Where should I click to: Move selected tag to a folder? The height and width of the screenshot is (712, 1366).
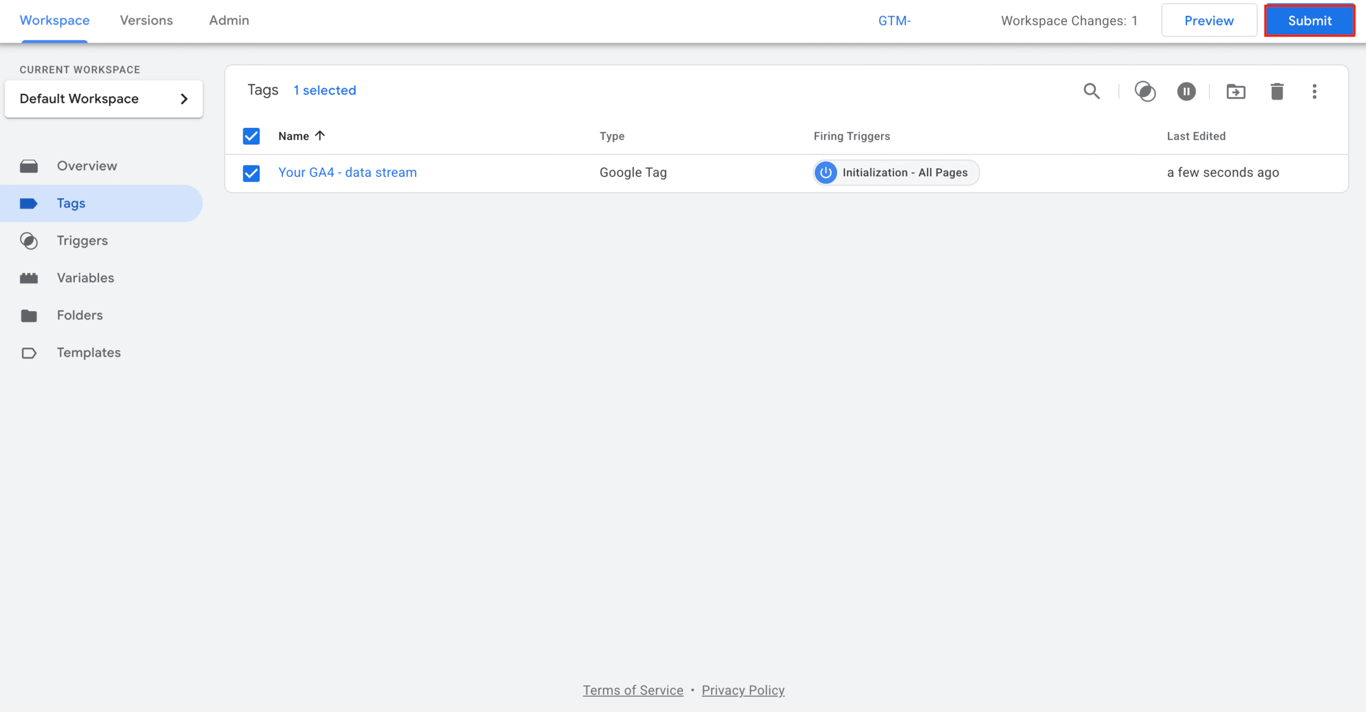(1235, 91)
